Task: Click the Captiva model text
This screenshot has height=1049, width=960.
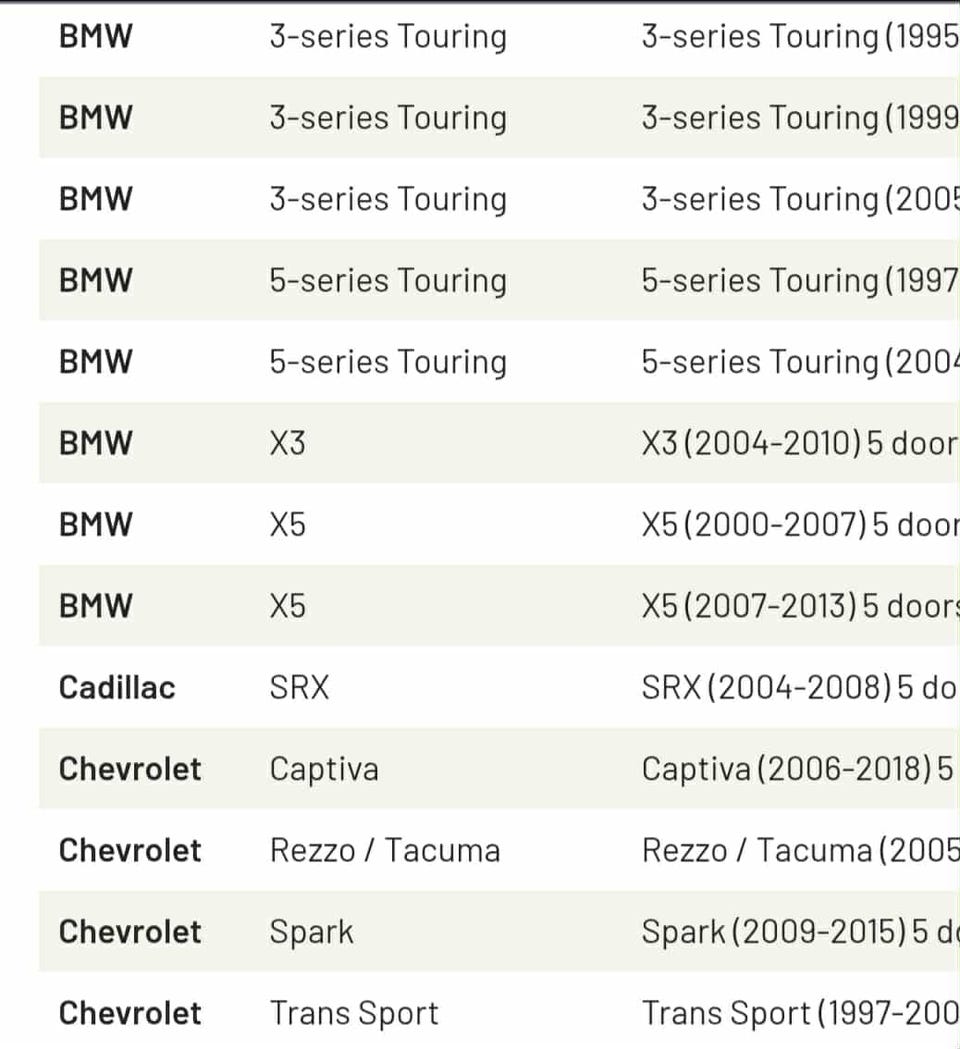Action: tap(324, 769)
